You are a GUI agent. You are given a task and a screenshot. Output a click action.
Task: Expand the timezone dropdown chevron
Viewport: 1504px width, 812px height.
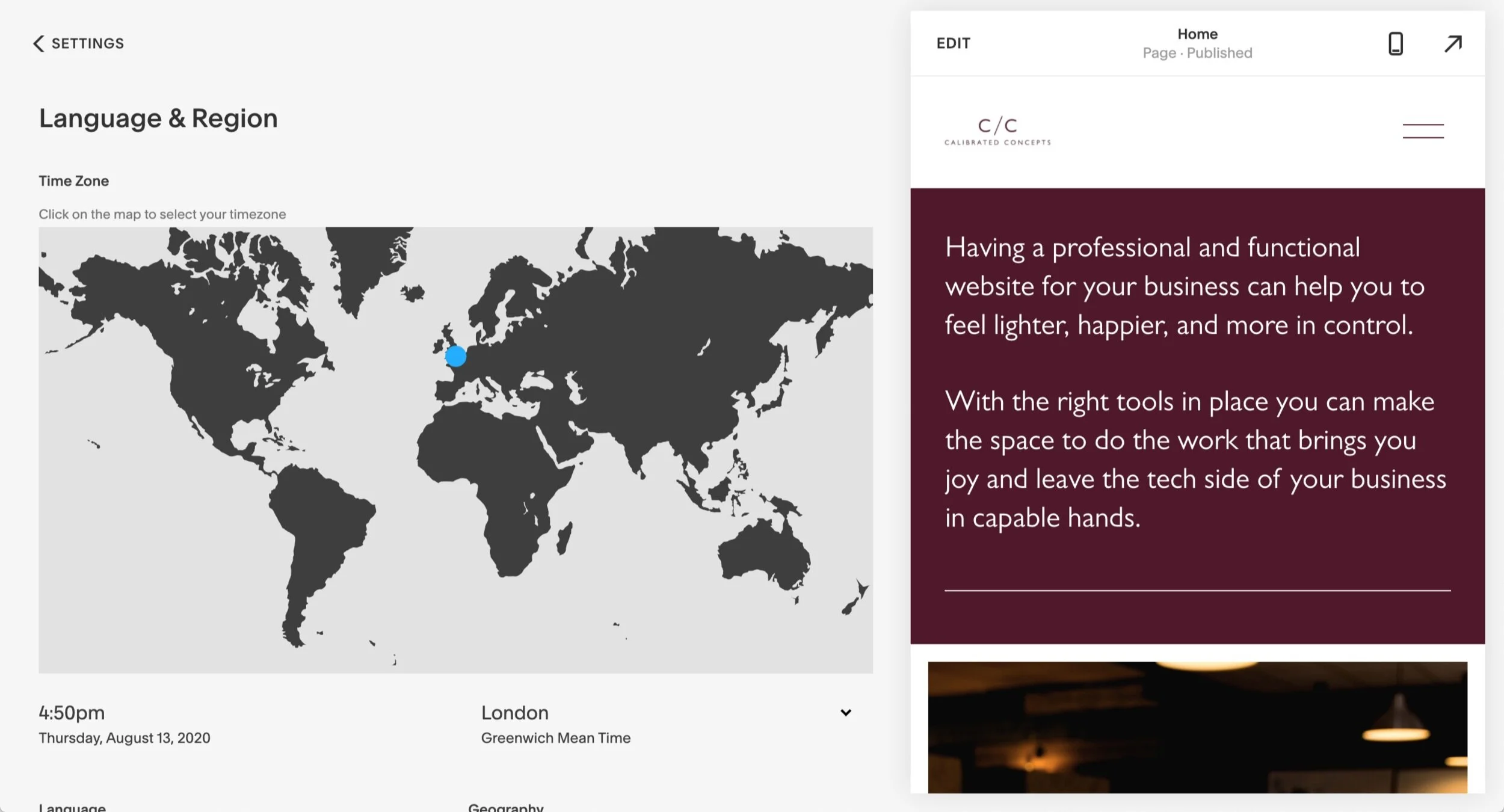(x=845, y=712)
